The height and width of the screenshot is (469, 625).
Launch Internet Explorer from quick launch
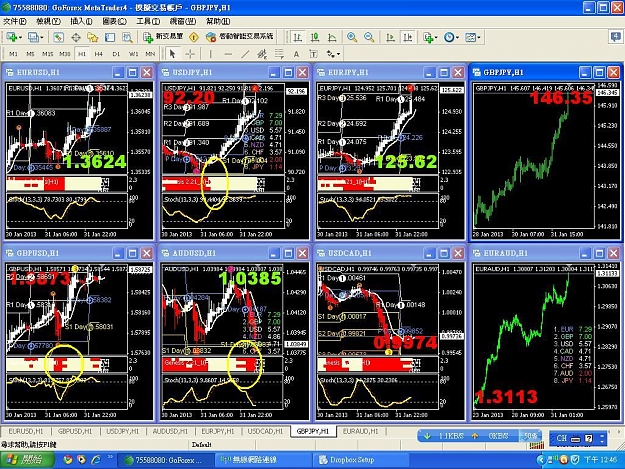96,460
